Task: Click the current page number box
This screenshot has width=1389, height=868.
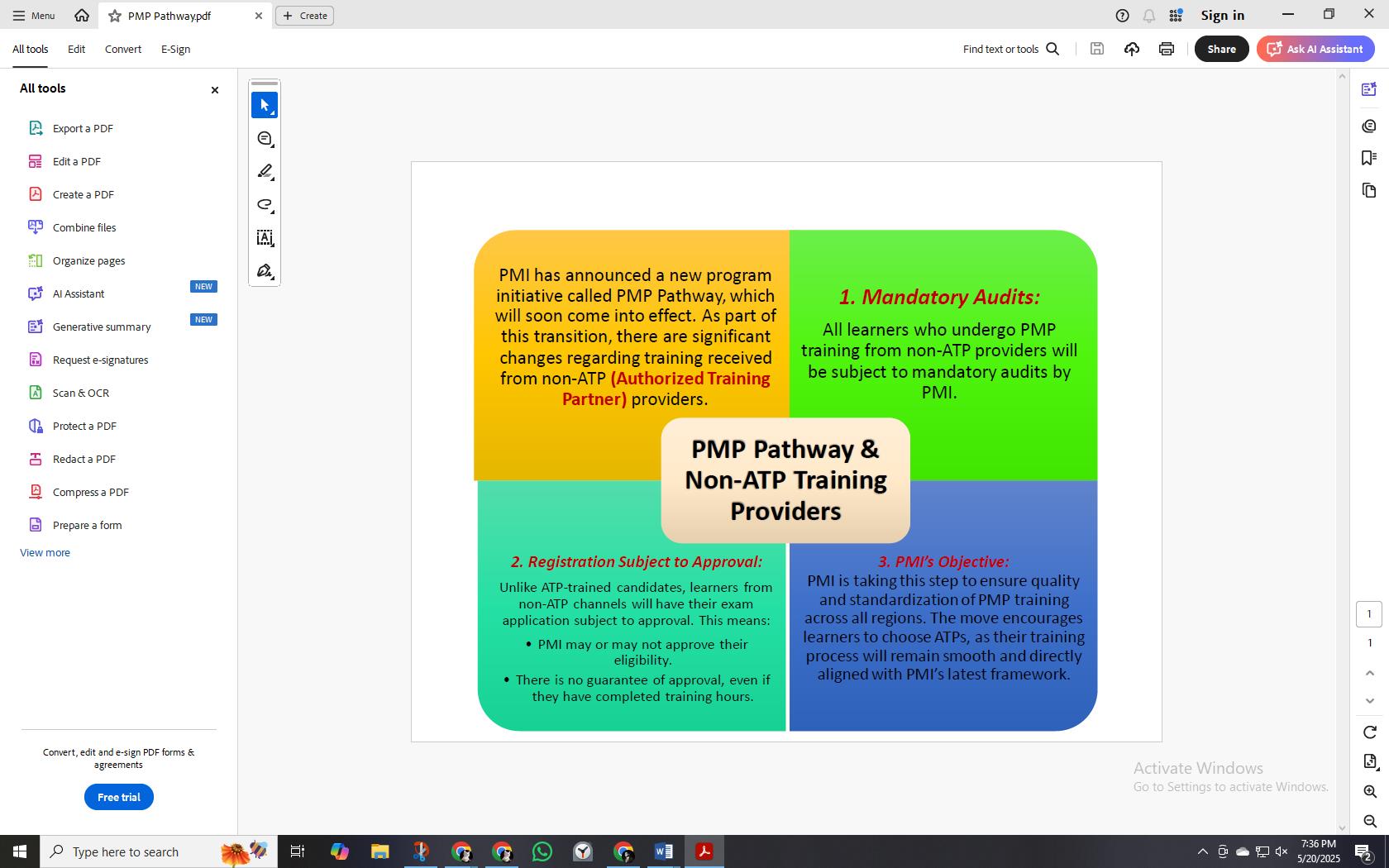Action: (x=1369, y=614)
